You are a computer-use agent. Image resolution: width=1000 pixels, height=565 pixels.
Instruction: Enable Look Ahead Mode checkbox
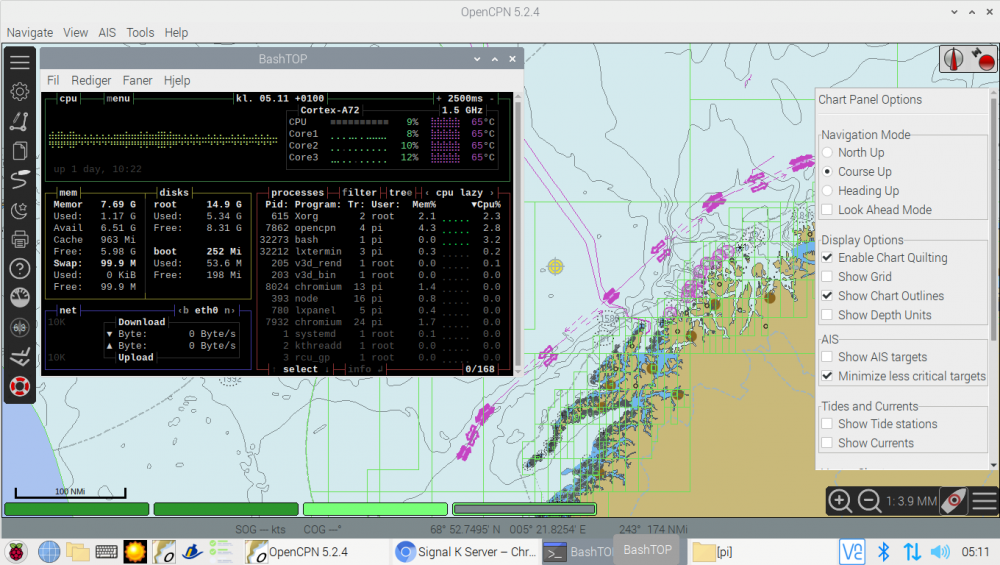[x=878, y=210]
